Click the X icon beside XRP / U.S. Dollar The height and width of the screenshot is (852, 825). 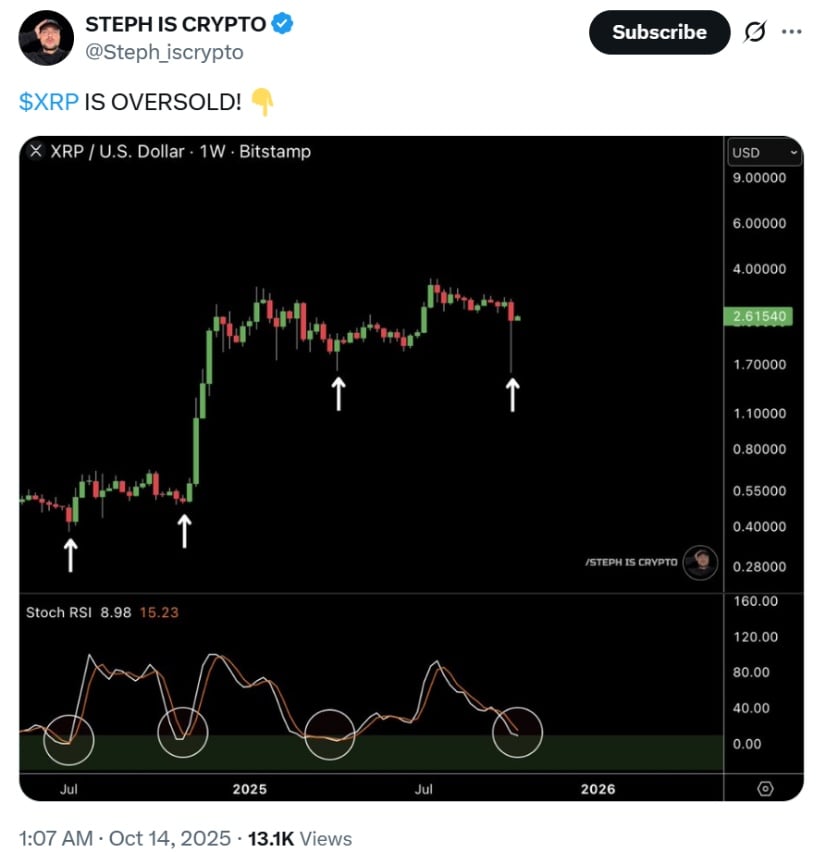tap(36, 152)
